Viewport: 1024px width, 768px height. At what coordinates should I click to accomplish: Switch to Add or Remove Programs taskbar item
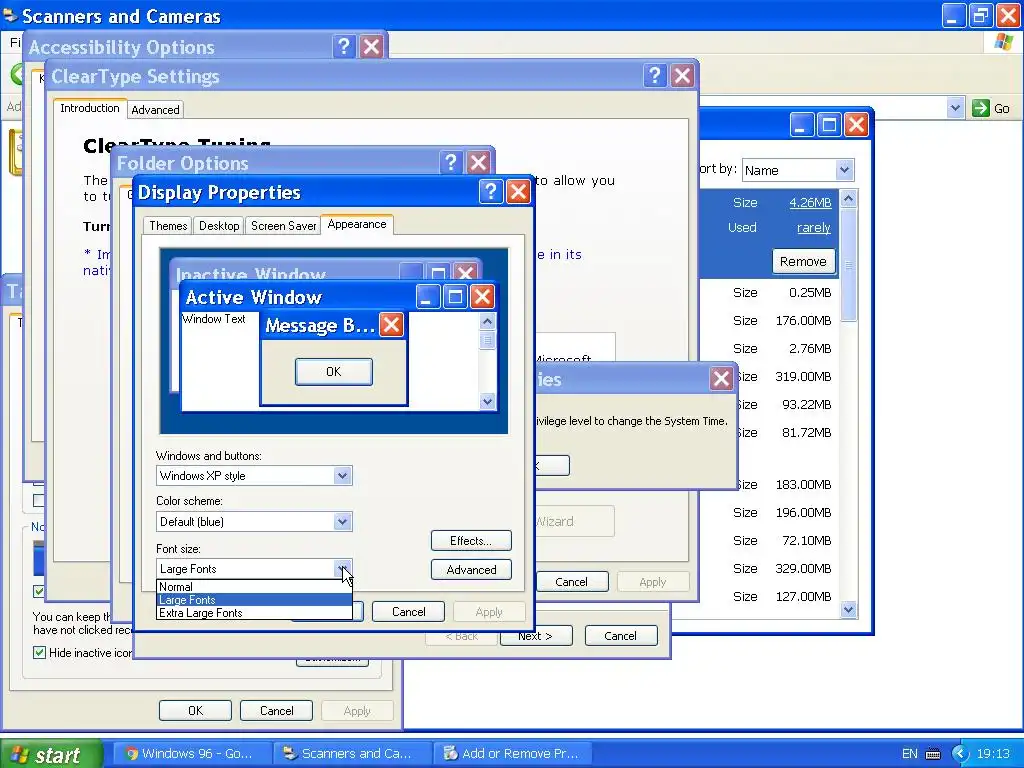512,754
